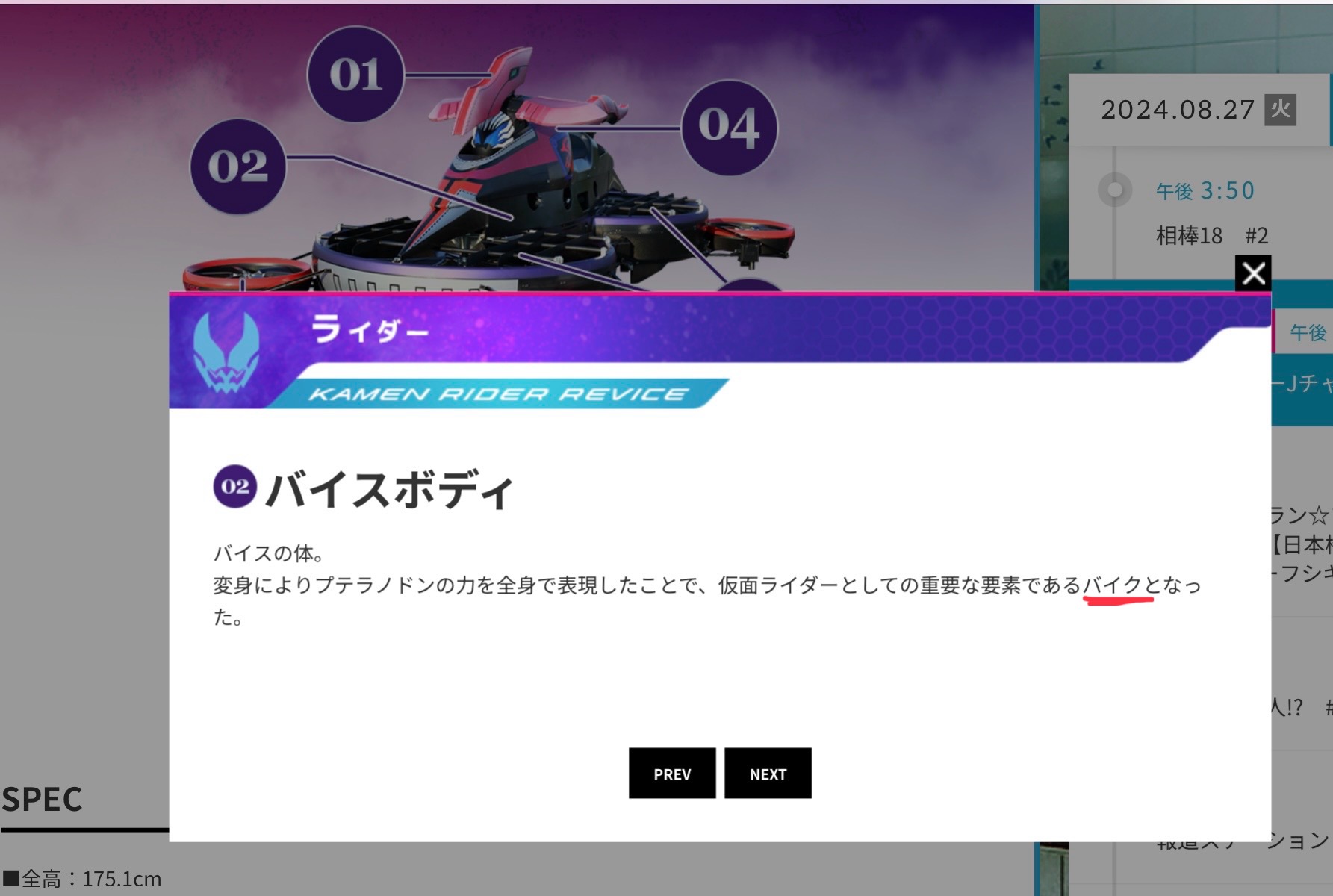Click the timeline circle beside 午後 3:50

tap(1114, 190)
